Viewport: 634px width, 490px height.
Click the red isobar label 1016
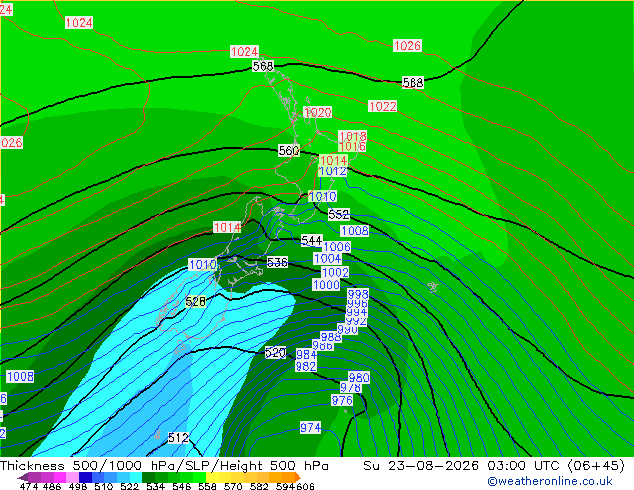[353, 146]
